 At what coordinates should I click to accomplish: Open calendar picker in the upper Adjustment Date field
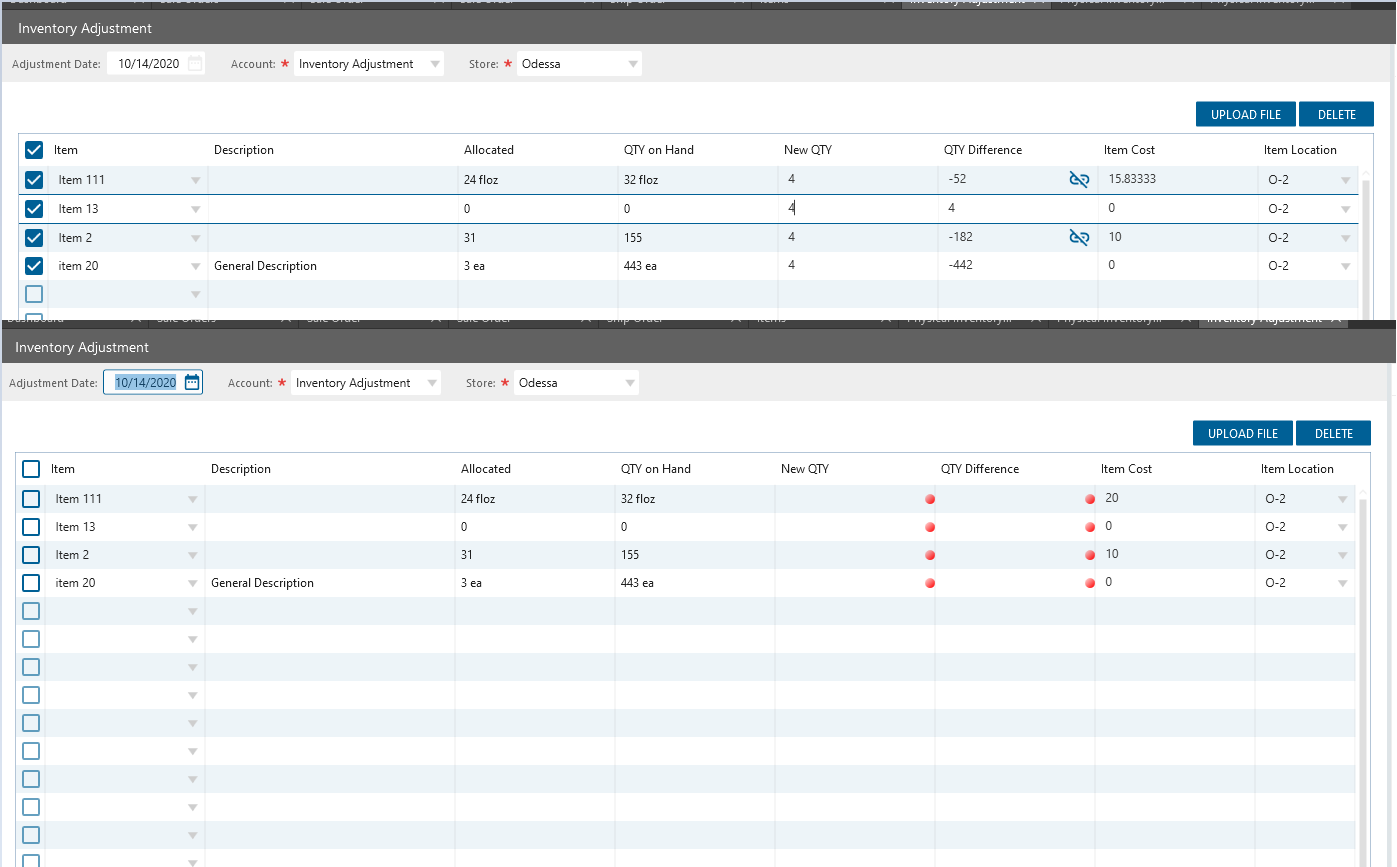(195, 64)
